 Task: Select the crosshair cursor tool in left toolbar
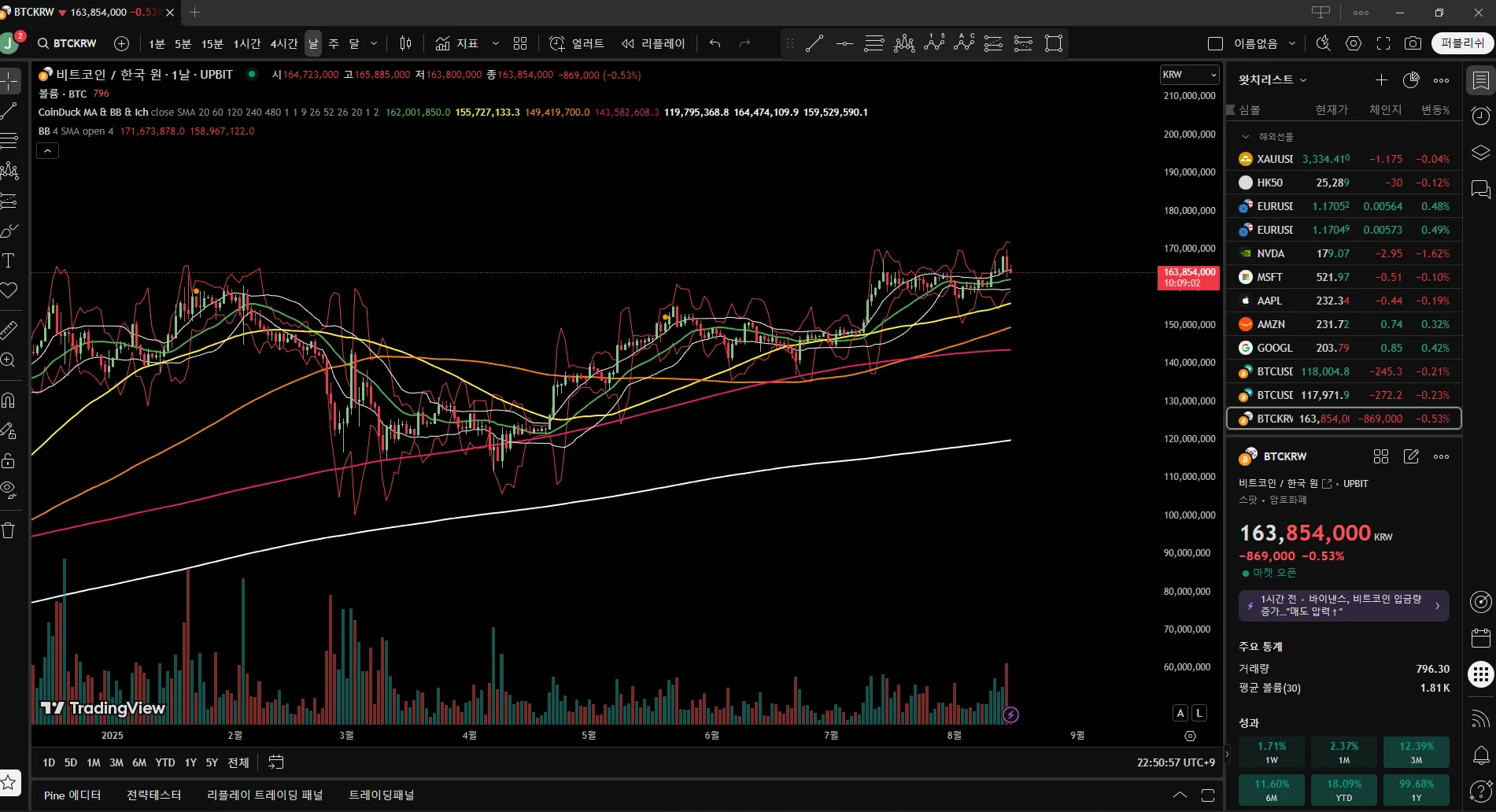click(9, 81)
